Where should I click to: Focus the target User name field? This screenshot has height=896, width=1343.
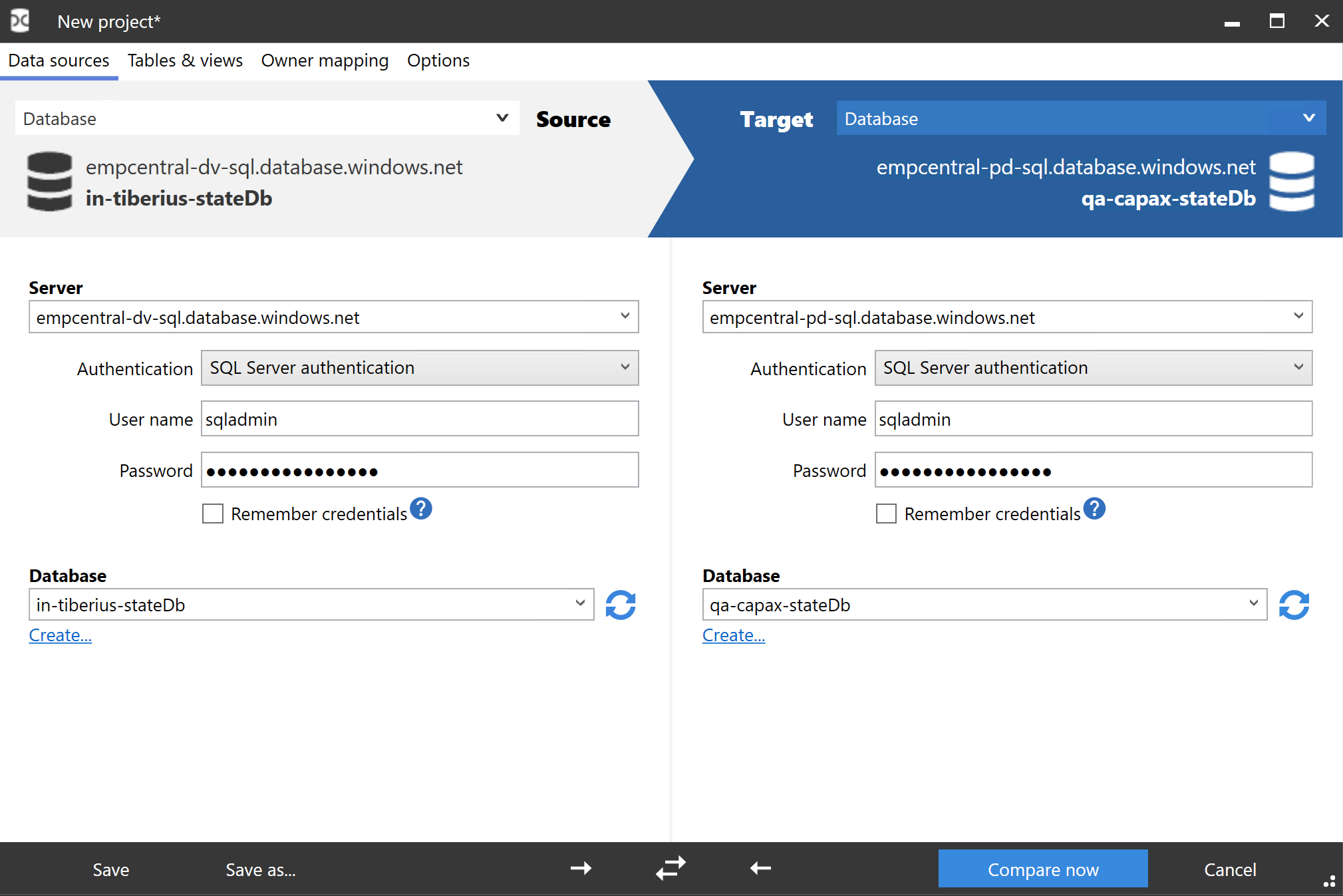pyautogui.click(x=1094, y=419)
